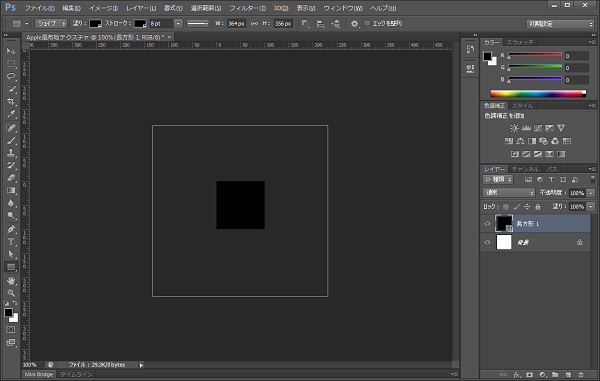Open the geometry options gear
Image resolution: width=600 pixels, height=381 pixels.
[x=355, y=24]
